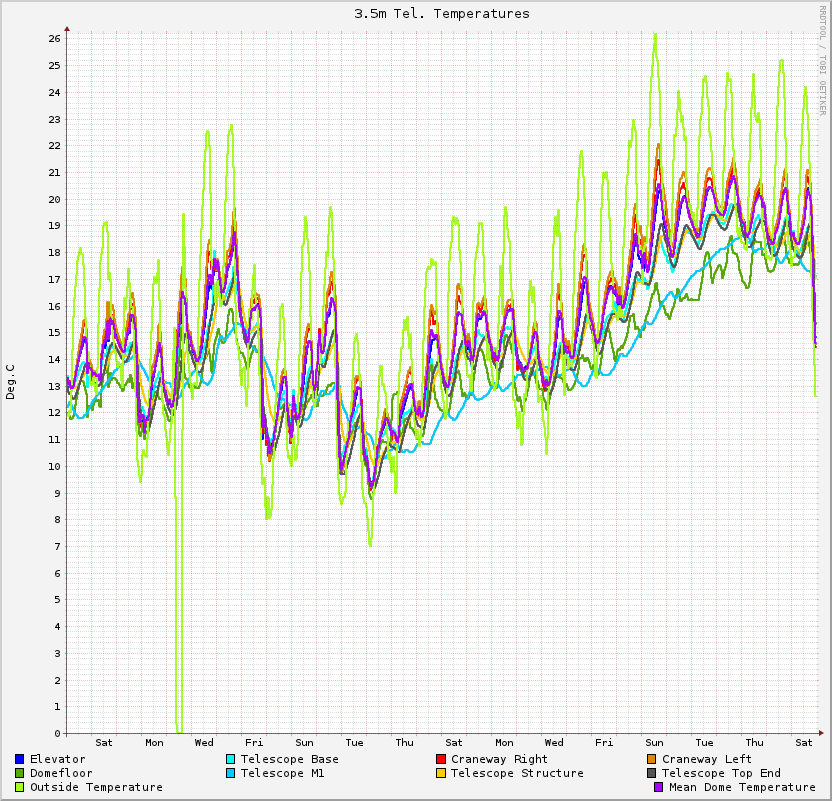This screenshot has width=832, height=801.
Task: Click the red arrow atop the y-axis
Action: [67, 27]
